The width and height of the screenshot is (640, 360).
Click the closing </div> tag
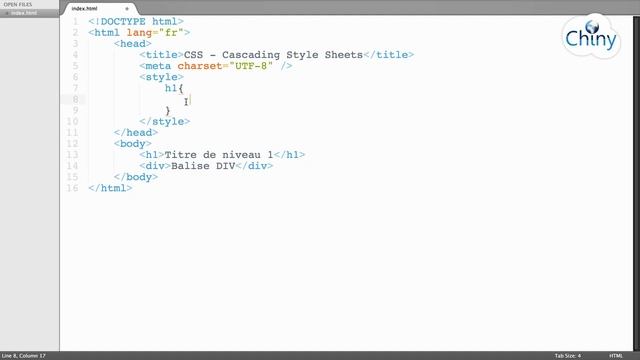(x=254, y=166)
